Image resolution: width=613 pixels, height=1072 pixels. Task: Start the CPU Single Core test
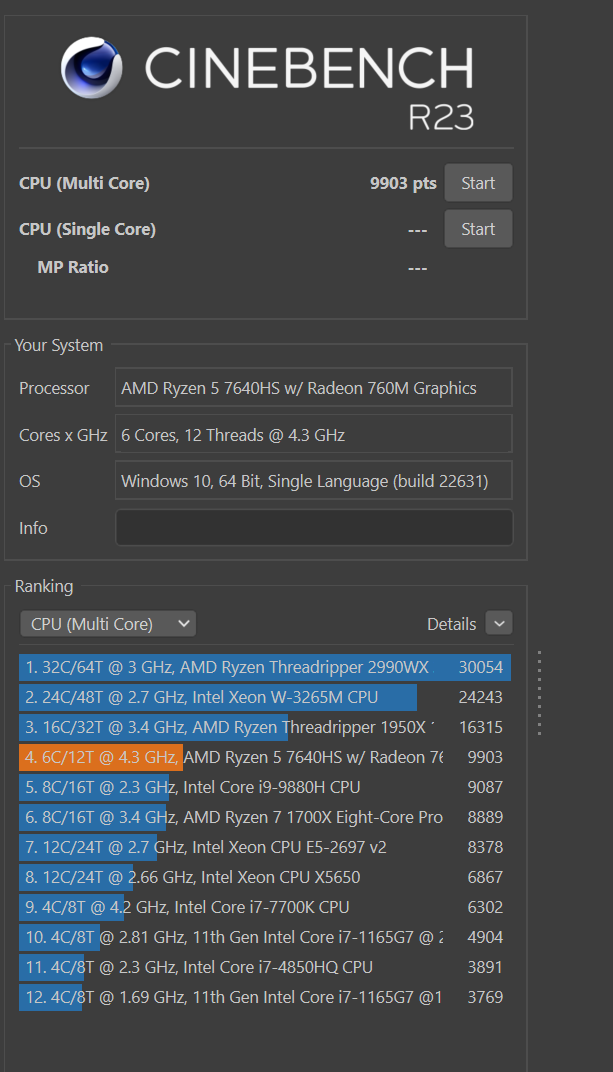[478, 229]
